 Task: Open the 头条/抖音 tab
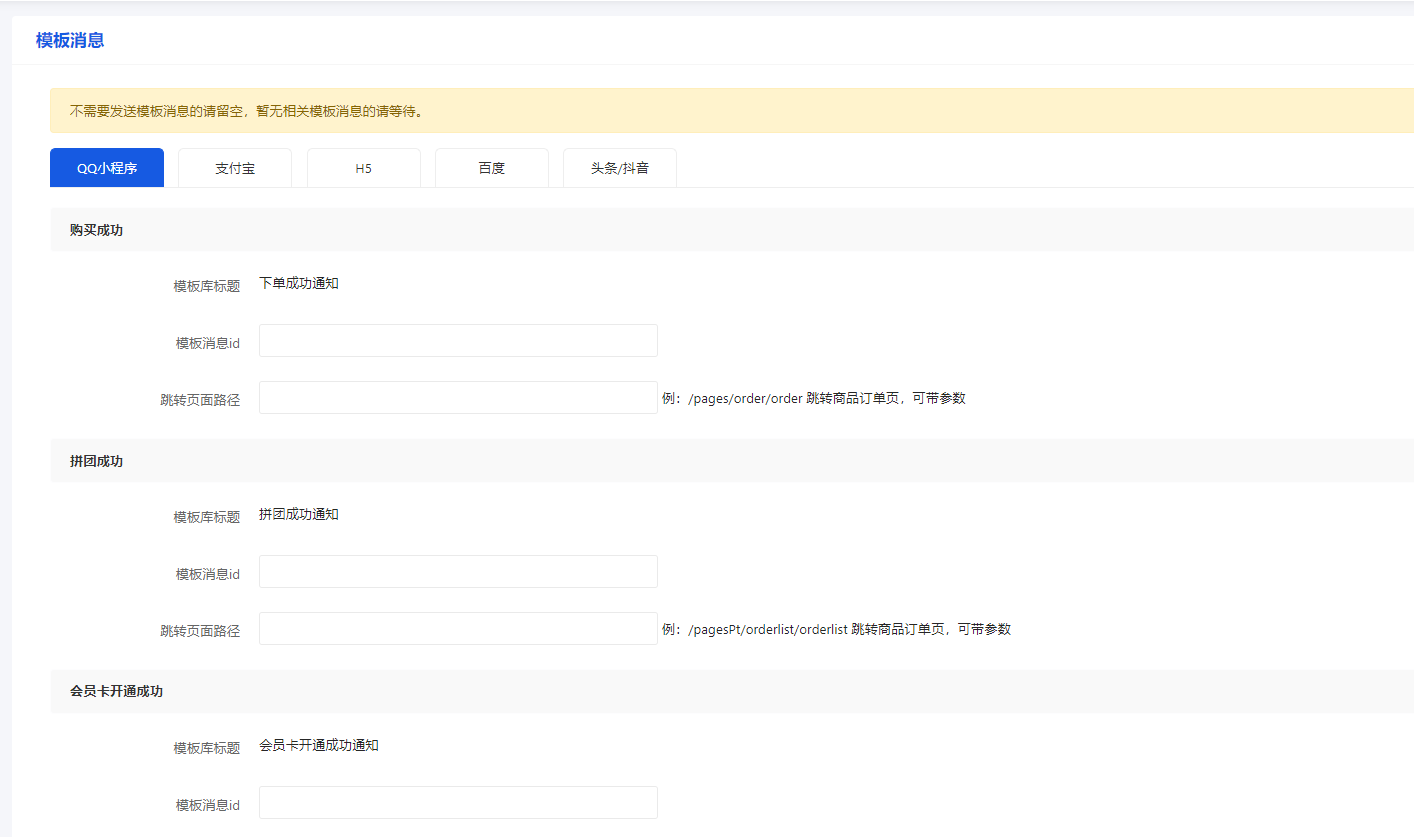tap(620, 168)
